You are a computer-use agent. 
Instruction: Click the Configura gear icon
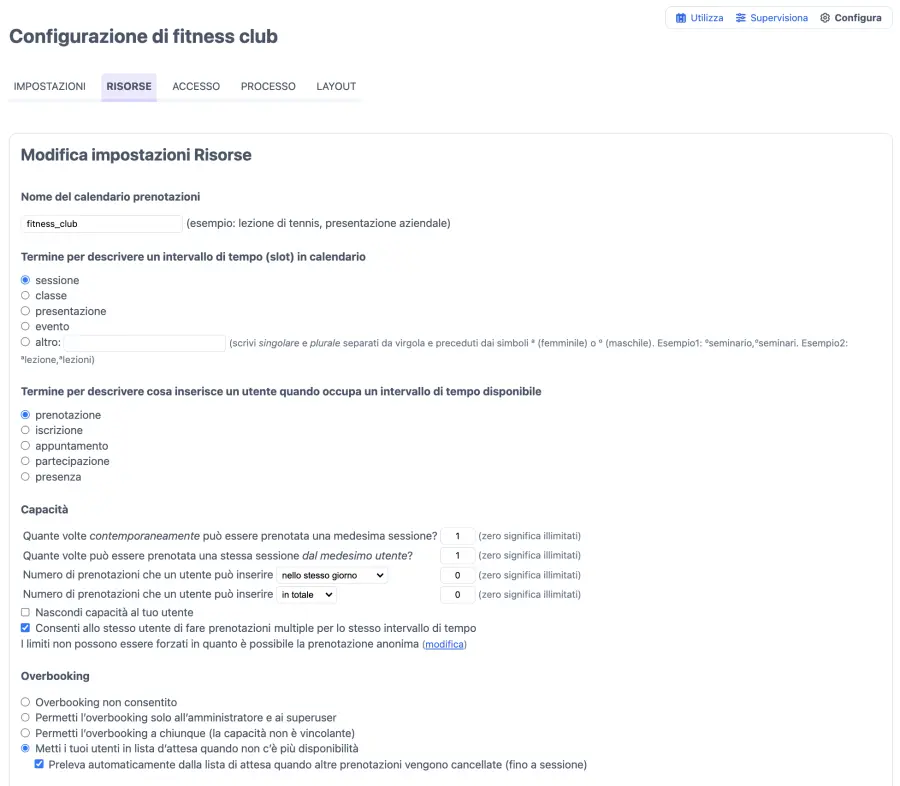point(825,18)
